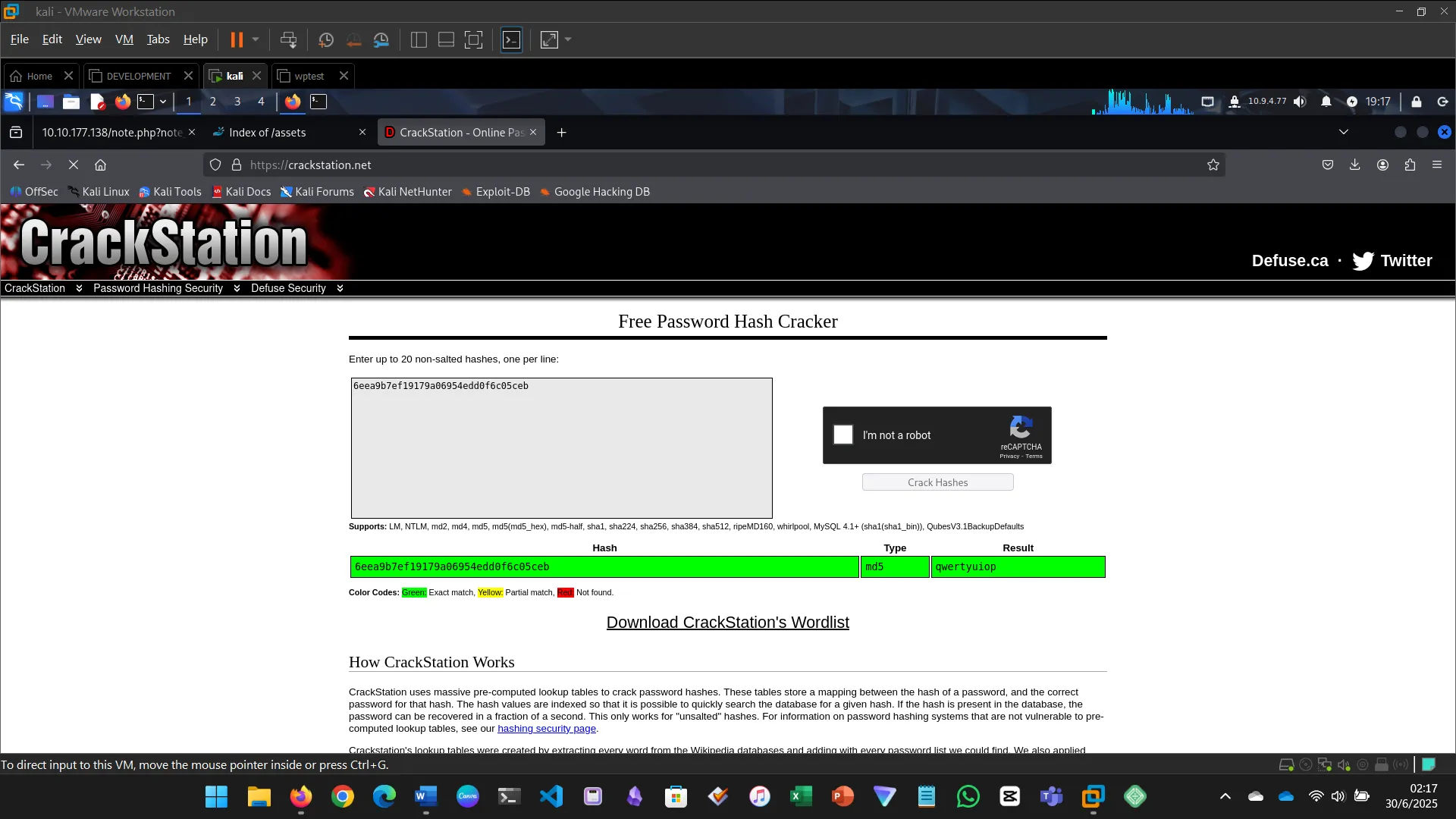
Task: Enter VMware full screen mode
Action: click(x=473, y=40)
